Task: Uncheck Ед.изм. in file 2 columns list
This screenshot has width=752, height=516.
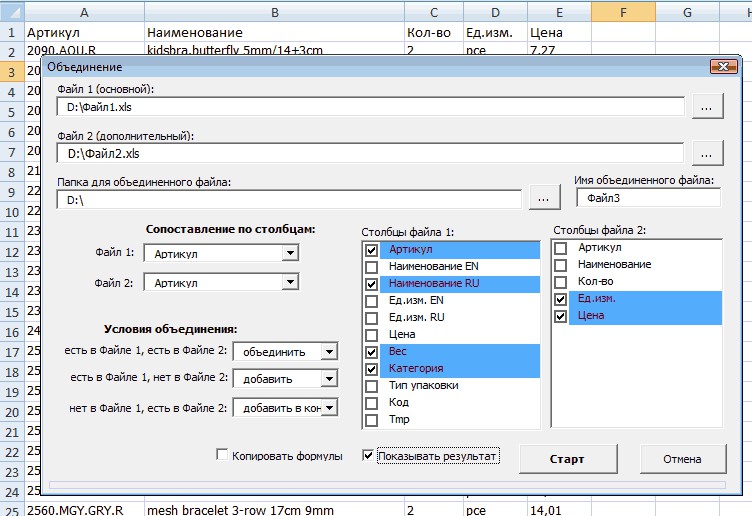Action: point(560,299)
